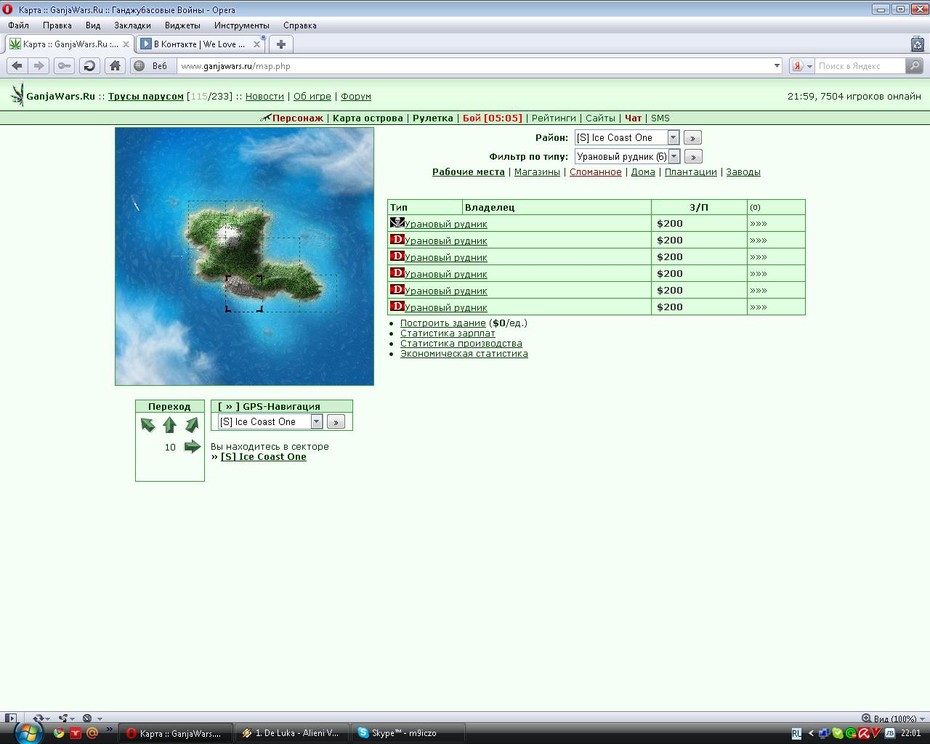Click the Home icon in address bar row
Viewport: 930px width, 744px height.
[x=115, y=66]
